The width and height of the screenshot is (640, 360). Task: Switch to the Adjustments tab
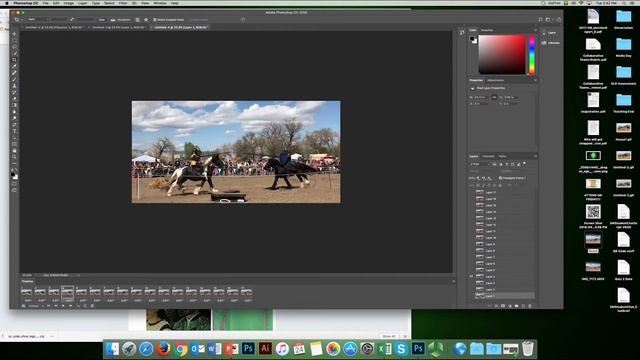tap(495, 80)
